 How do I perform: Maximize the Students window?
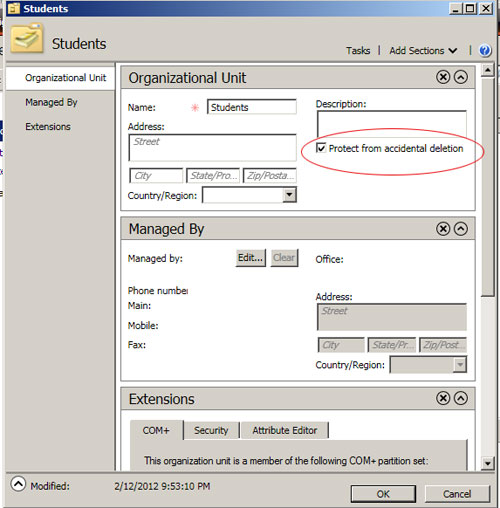pos(470,8)
